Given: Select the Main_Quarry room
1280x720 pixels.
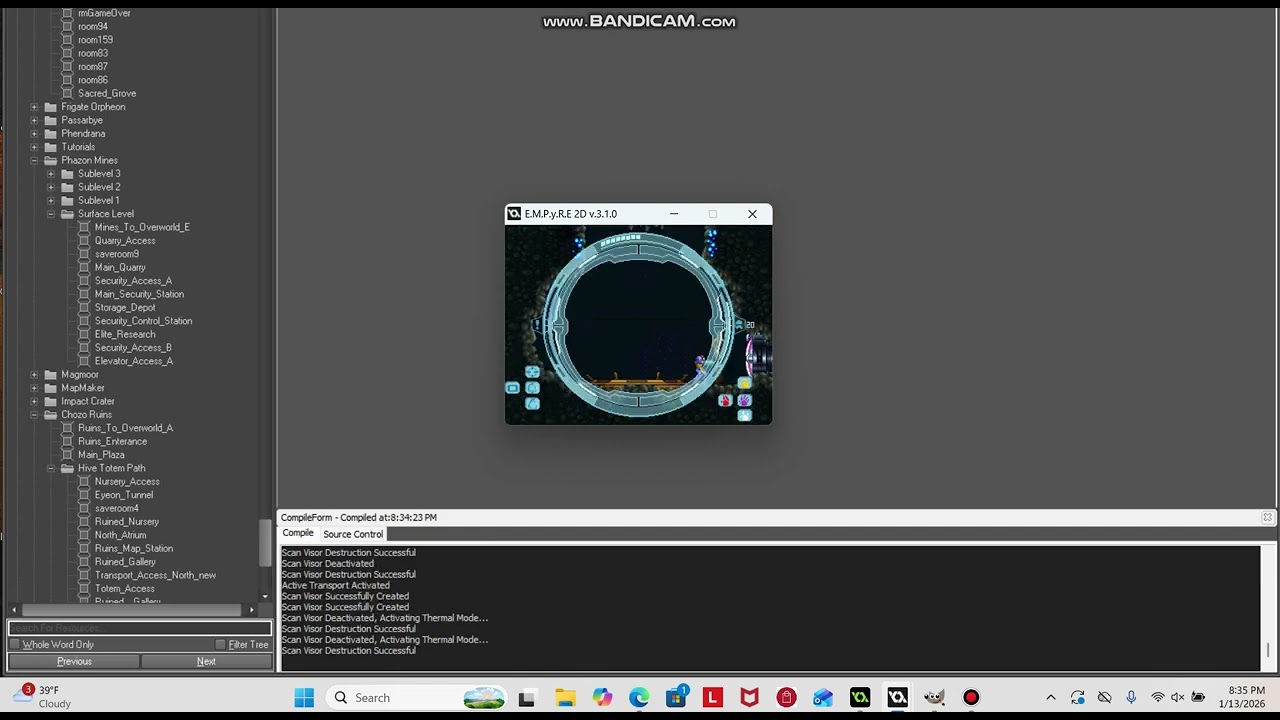Looking at the screenshot, I should click(120, 267).
